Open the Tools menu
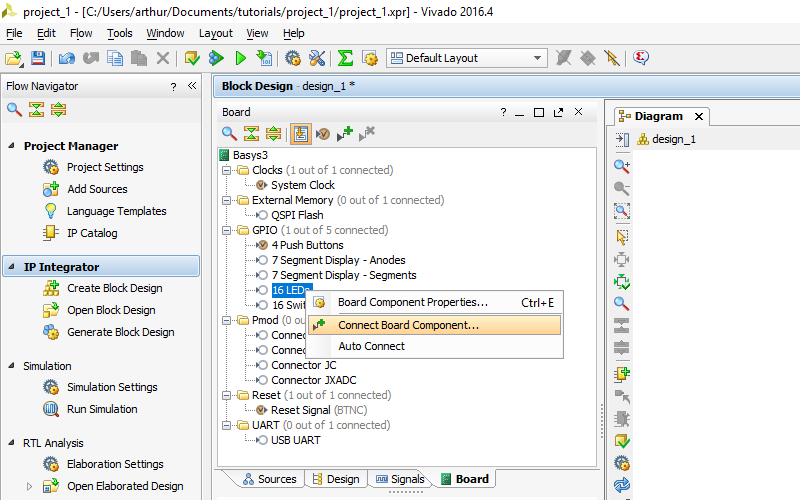800x500 pixels. coord(120,33)
